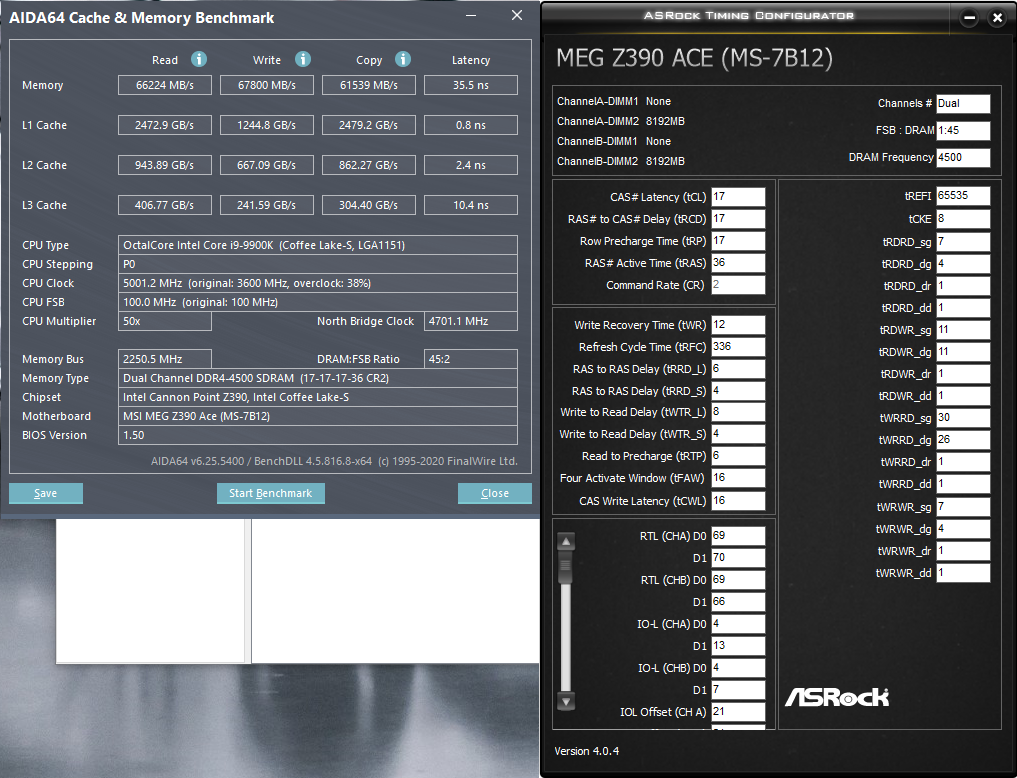Click the CPU Clock 5001.2 MHz field
The height and width of the screenshot is (778, 1017).
click(318, 283)
